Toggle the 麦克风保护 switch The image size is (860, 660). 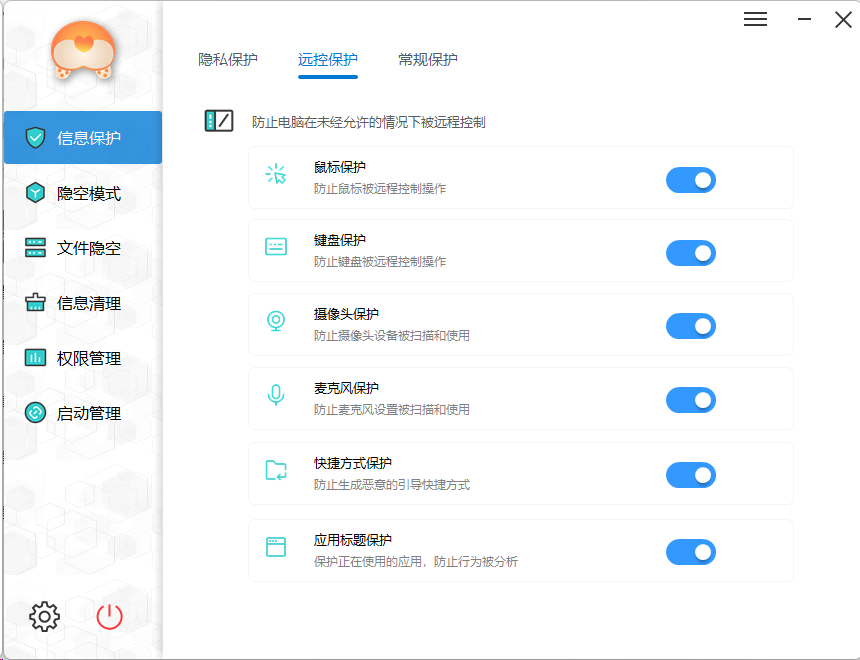tap(691, 400)
